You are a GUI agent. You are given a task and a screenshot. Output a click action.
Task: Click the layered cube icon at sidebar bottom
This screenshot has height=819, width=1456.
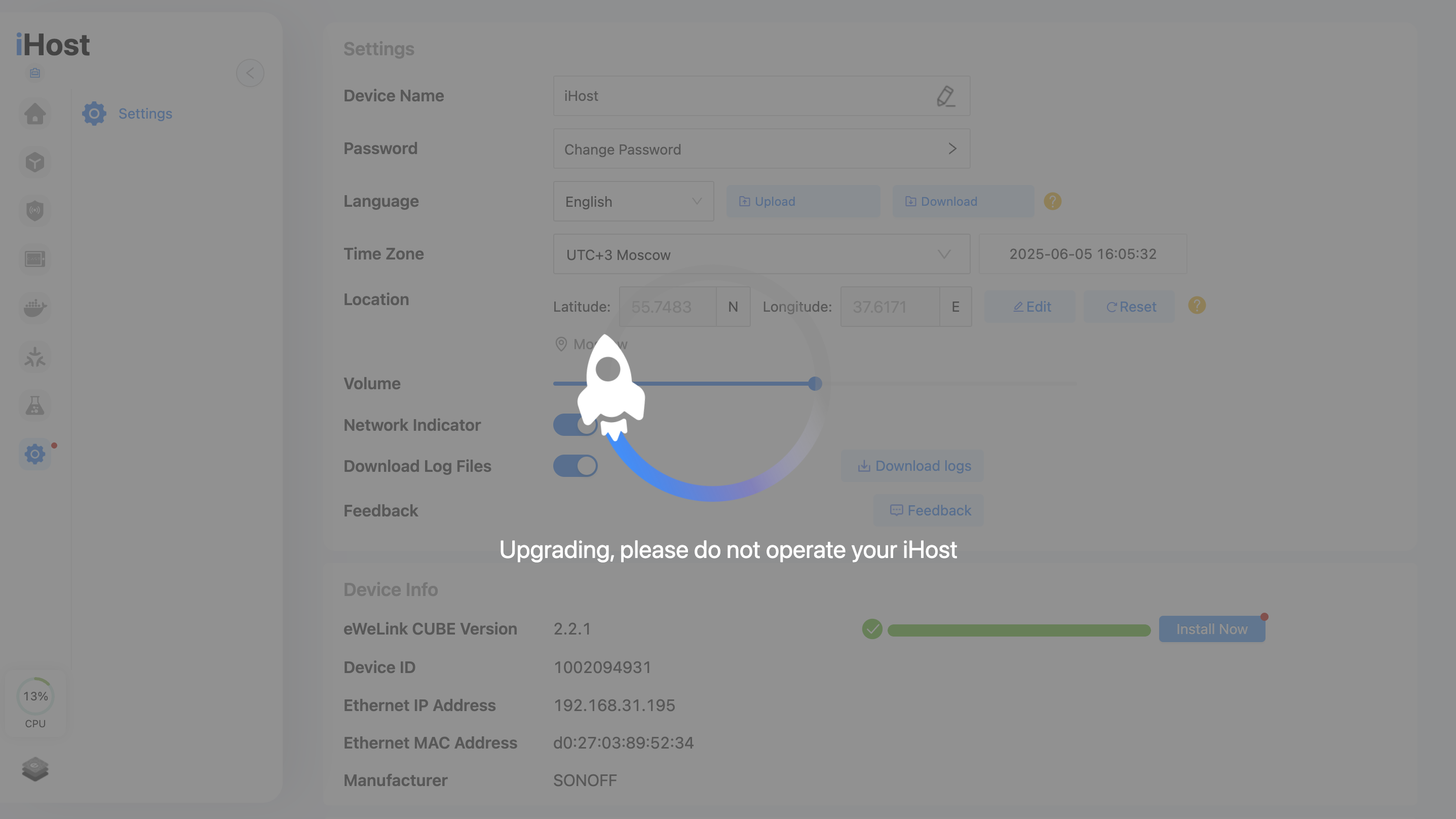(x=35, y=769)
